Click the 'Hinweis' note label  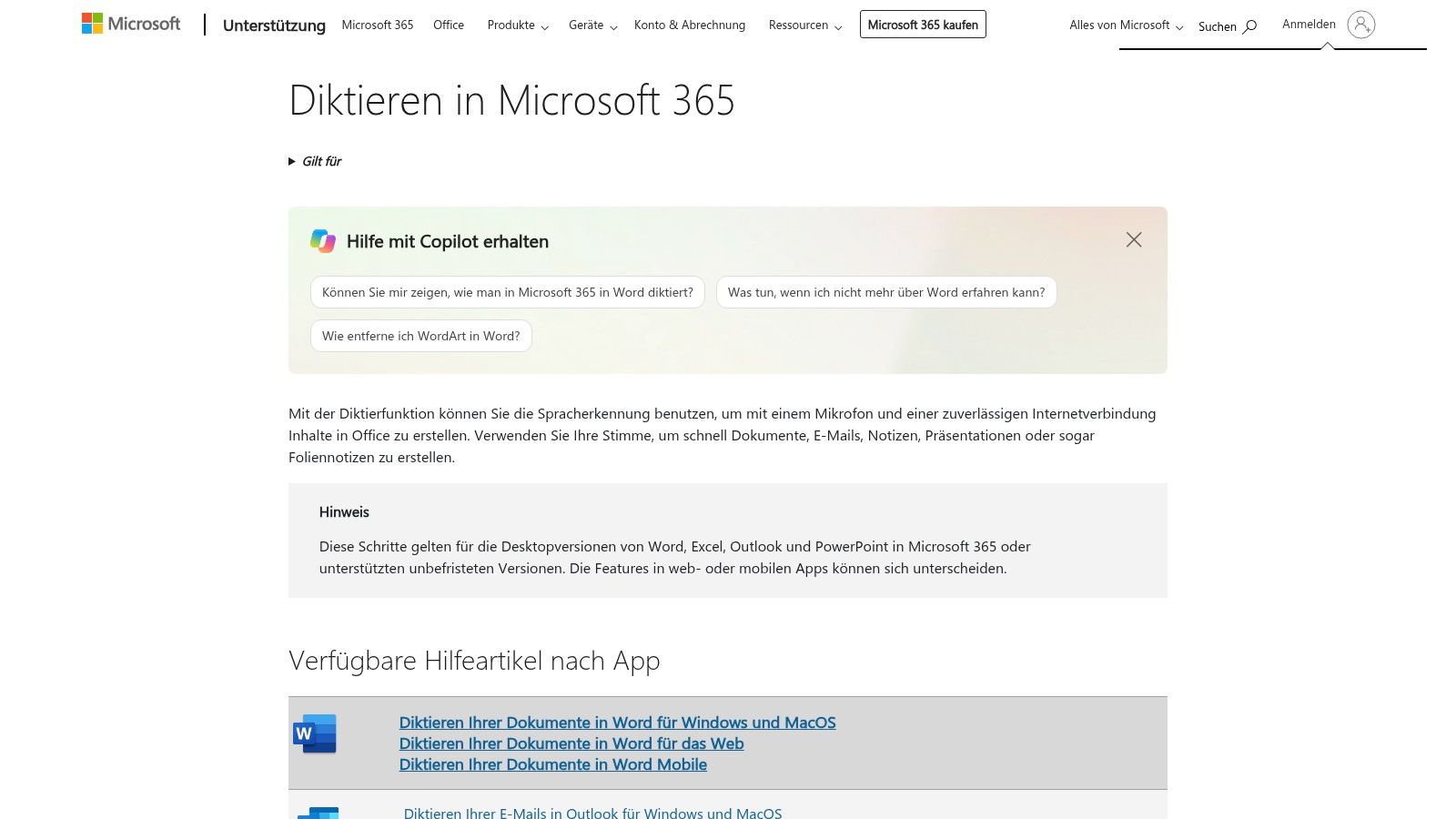click(344, 512)
